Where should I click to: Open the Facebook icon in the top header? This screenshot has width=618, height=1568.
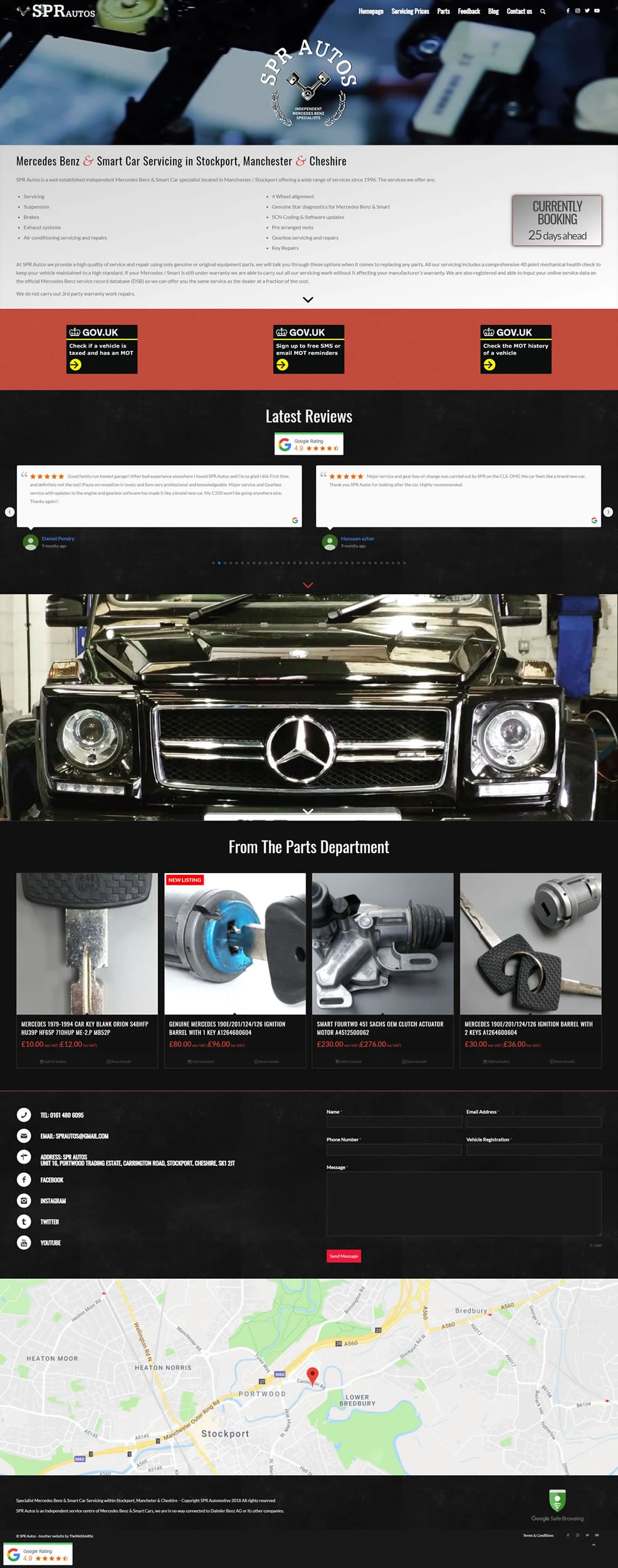pos(568,11)
